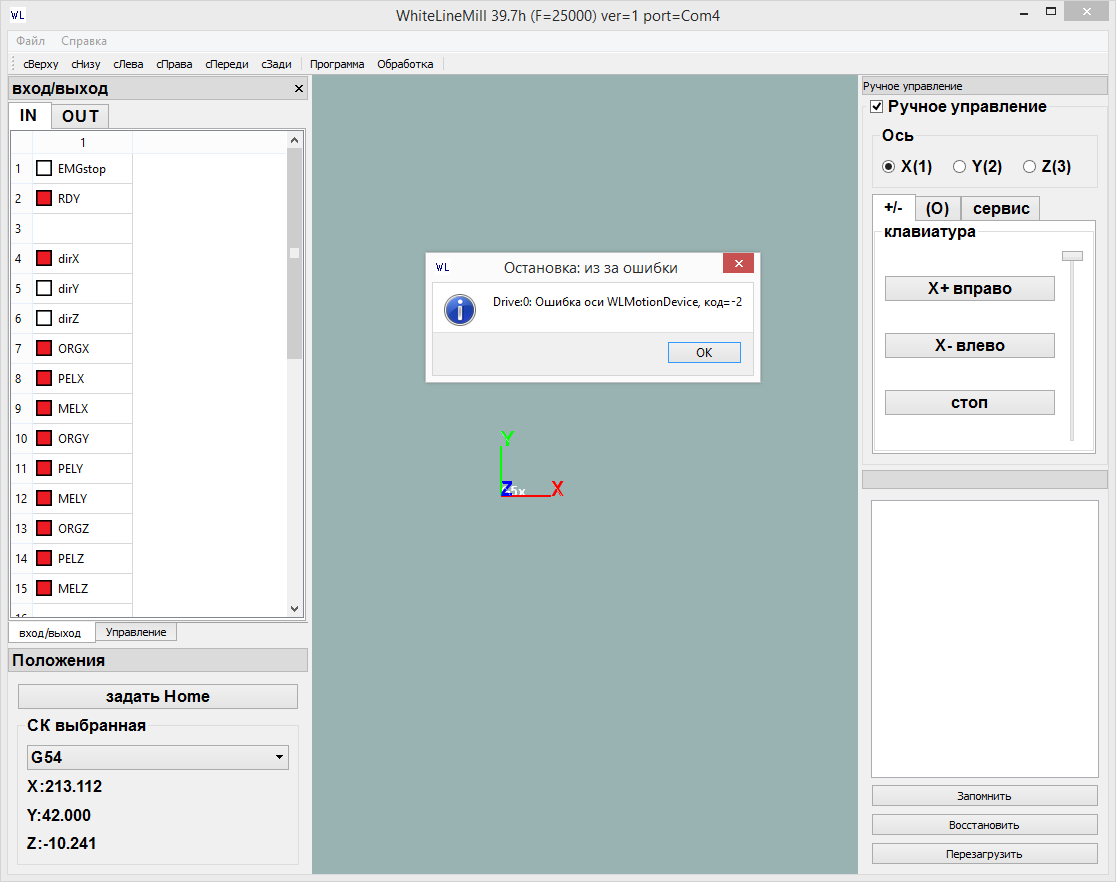
Task: Click the стоп button
Action: (969, 402)
